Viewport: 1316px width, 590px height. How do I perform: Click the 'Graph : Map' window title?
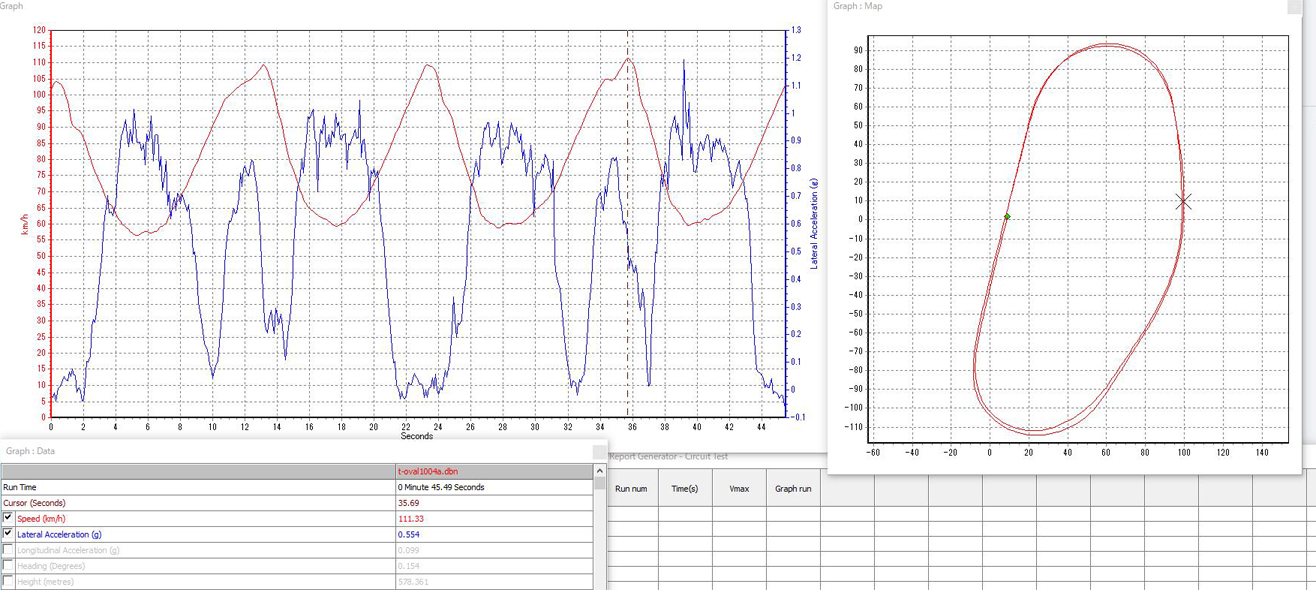(x=858, y=6)
